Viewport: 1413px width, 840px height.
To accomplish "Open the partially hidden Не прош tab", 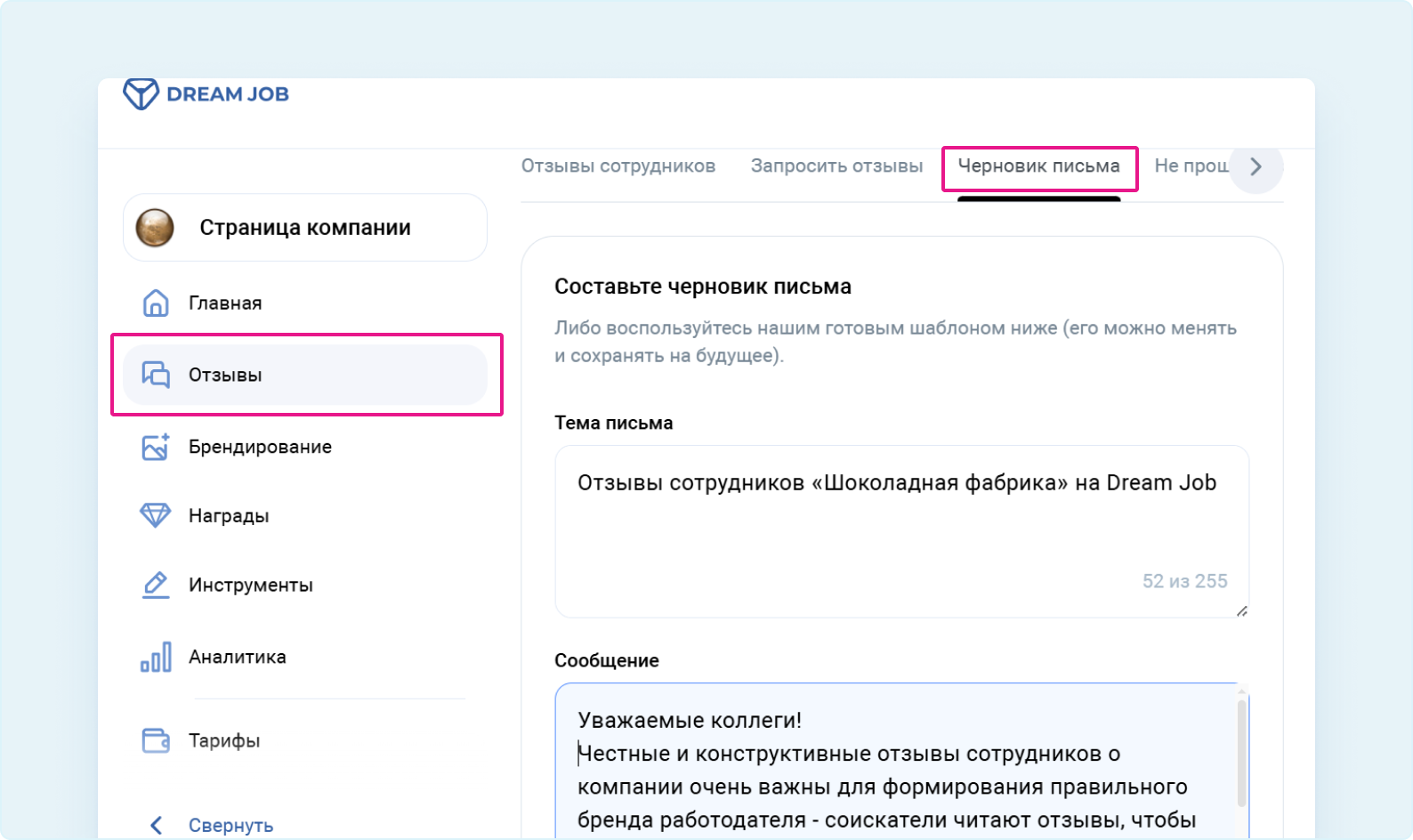I will pos(1191,166).
